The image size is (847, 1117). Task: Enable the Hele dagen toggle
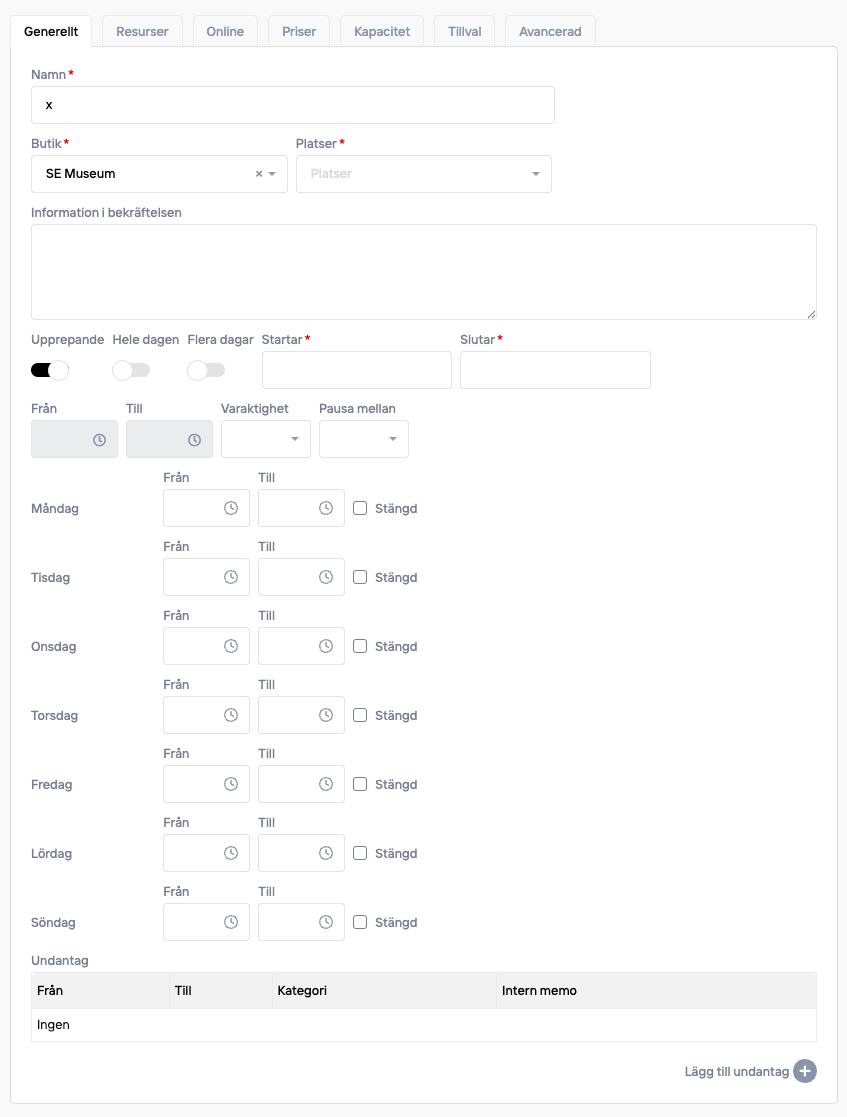131,370
